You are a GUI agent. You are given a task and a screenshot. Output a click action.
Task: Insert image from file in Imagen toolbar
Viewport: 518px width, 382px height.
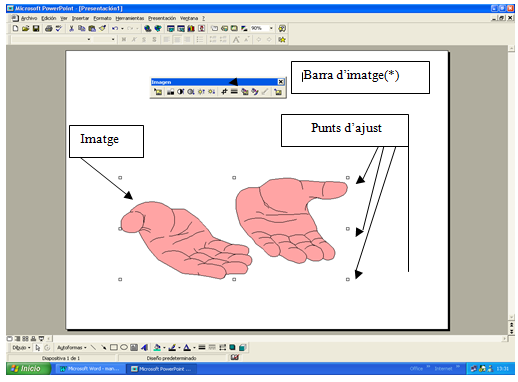[x=158, y=92]
